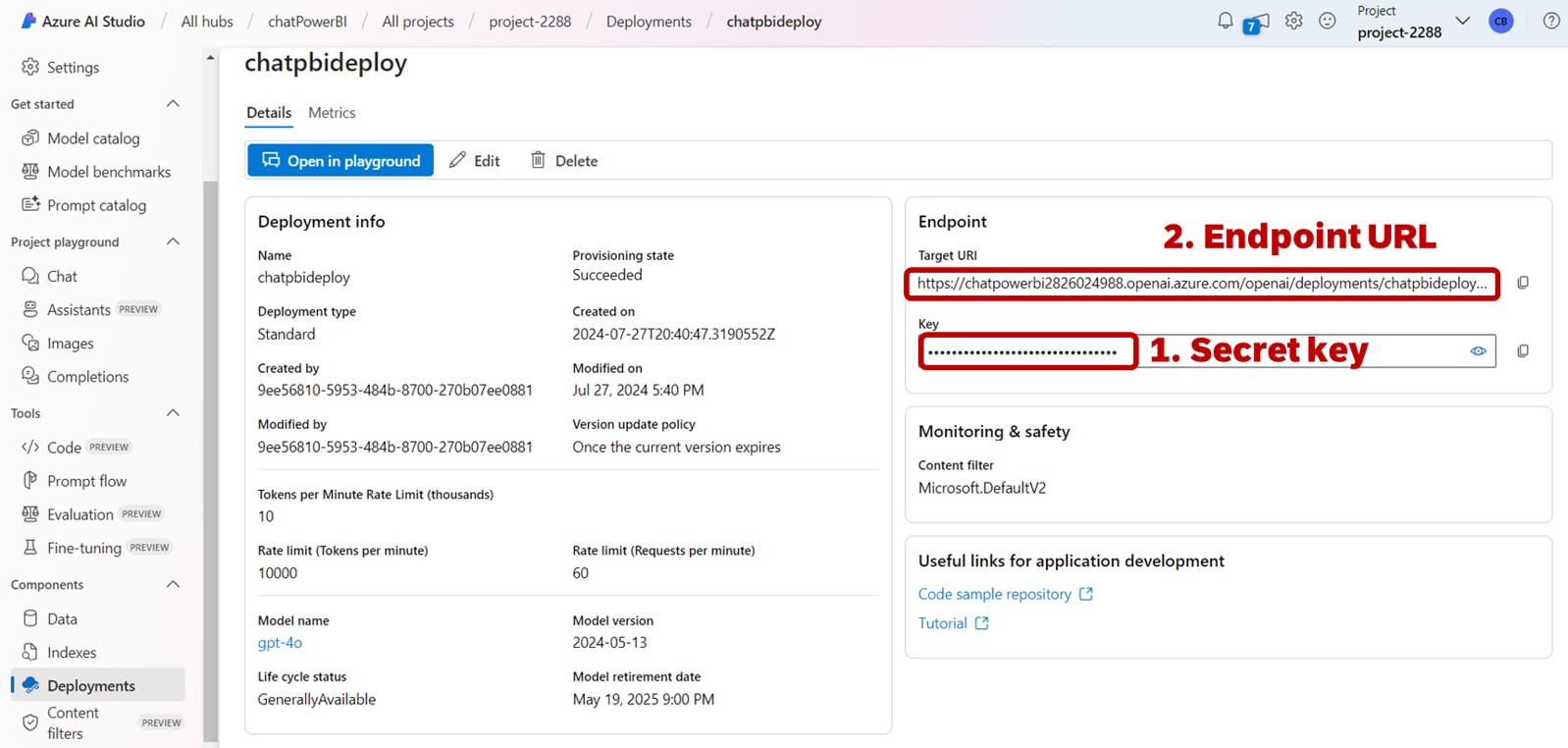This screenshot has width=1568, height=748.
Task: Open the announcements megaphone icon with badge 7
Action: [x=1256, y=23]
